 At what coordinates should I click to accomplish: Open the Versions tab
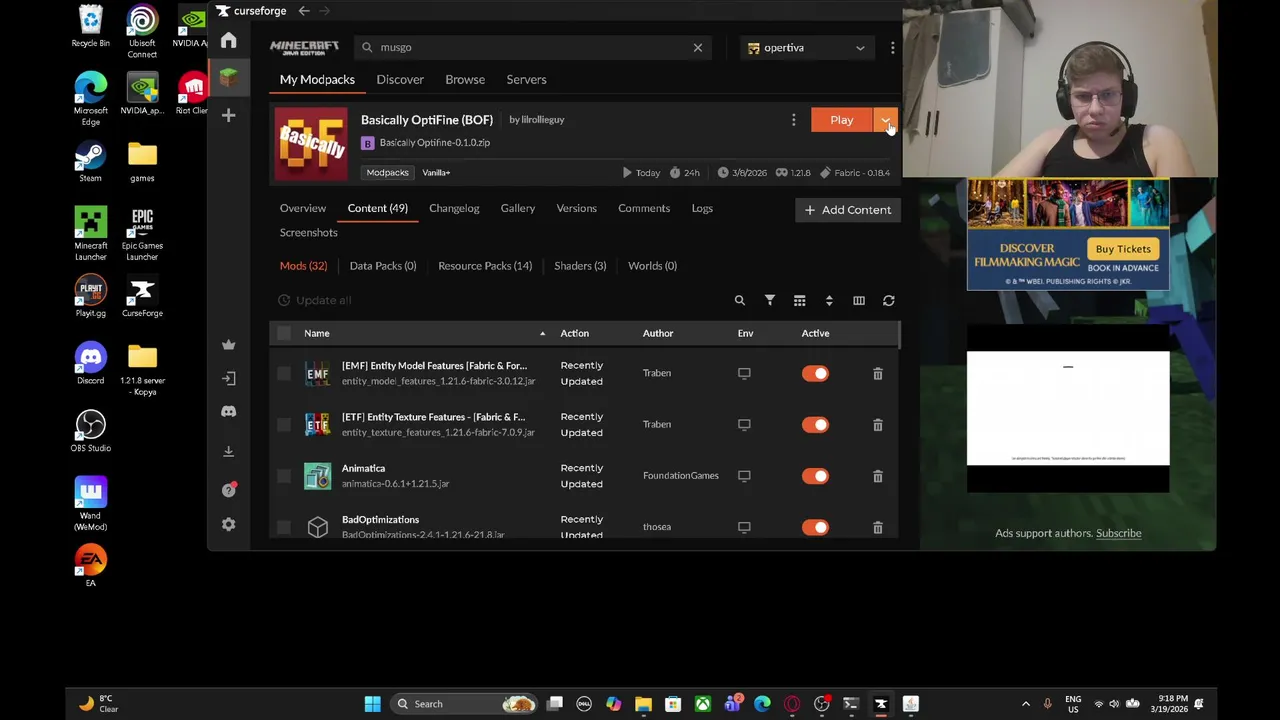pos(577,208)
